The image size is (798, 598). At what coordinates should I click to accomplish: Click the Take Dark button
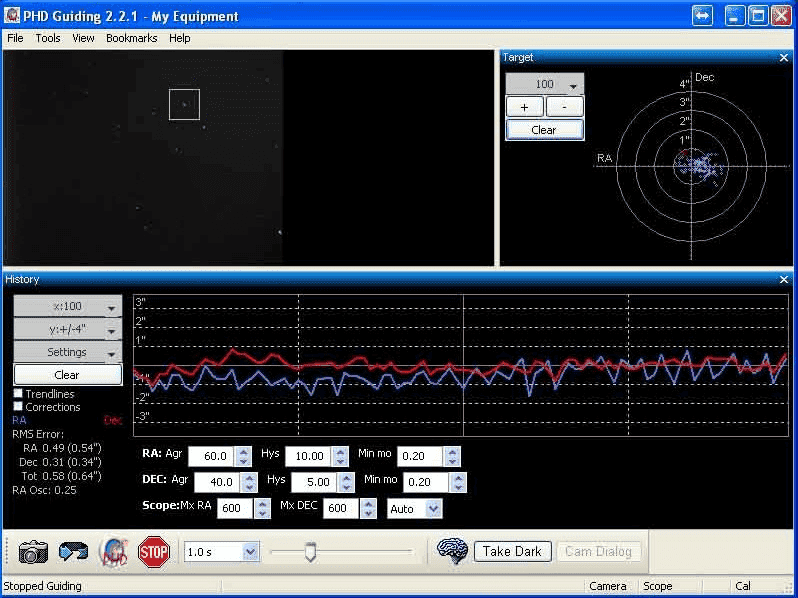click(x=512, y=551)
